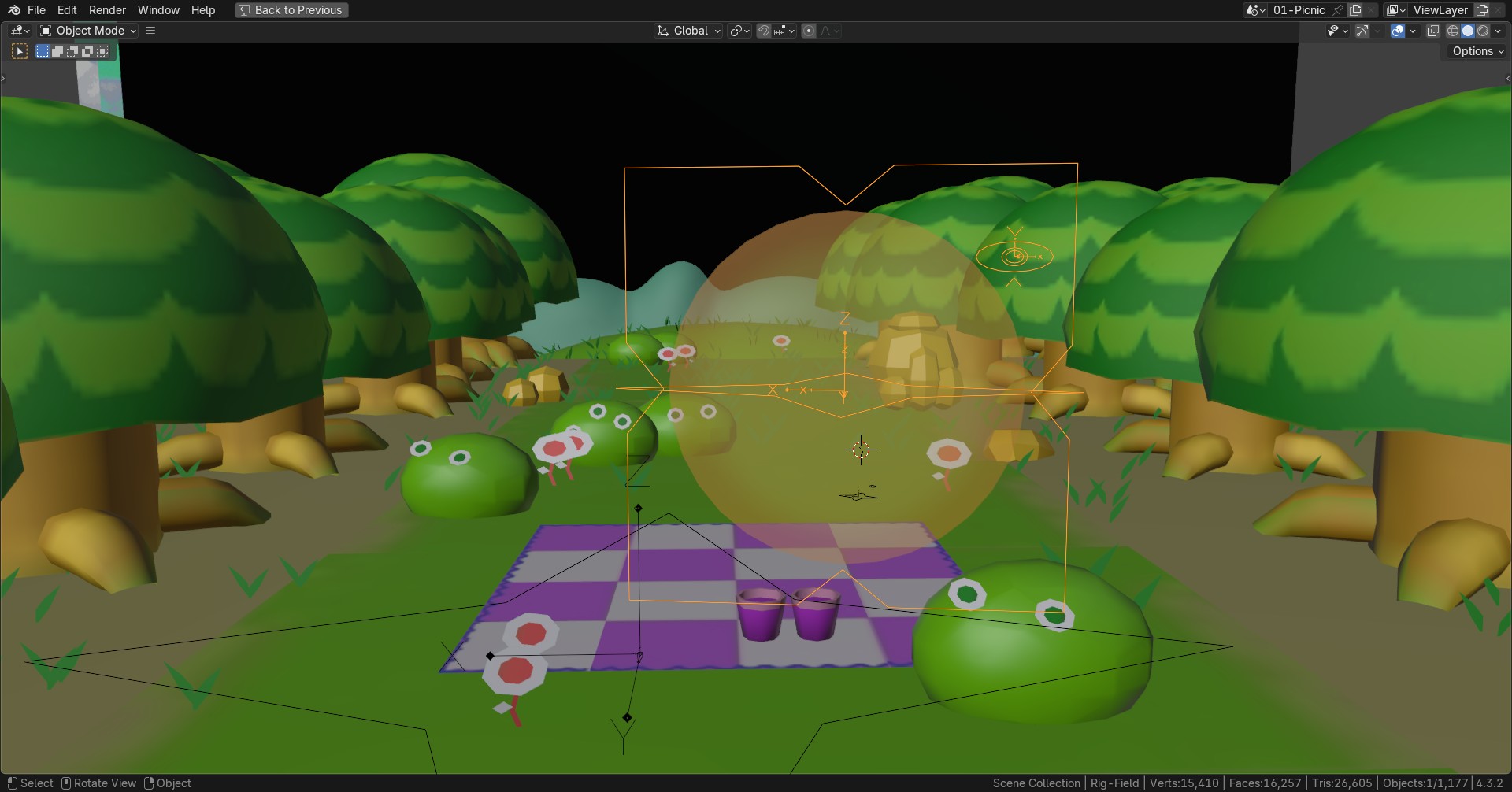Open the Object Mode dropdown
1512x792 pixels.
88,31
